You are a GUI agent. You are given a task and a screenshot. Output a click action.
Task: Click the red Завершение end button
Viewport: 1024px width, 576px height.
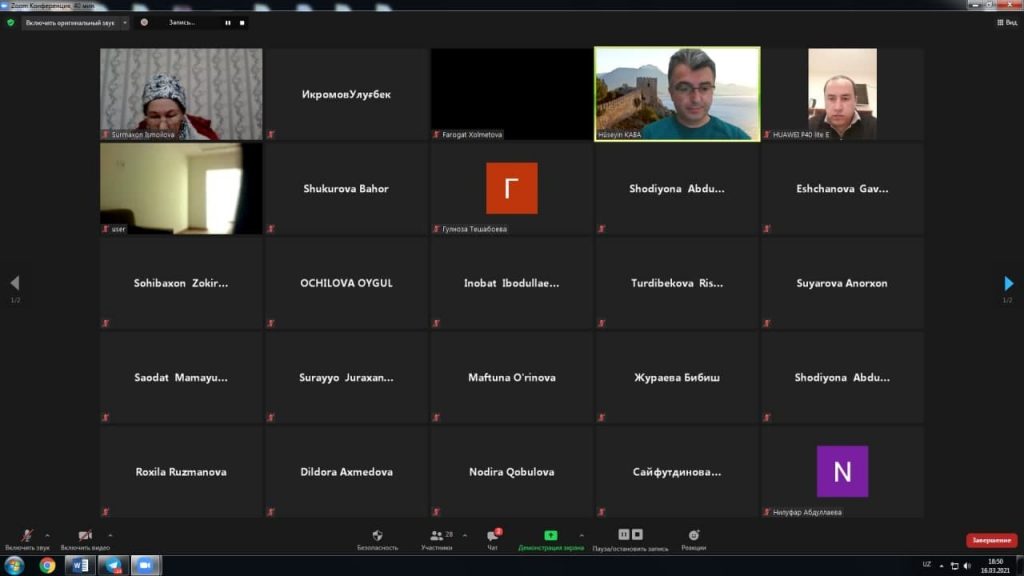click(990, 541)
